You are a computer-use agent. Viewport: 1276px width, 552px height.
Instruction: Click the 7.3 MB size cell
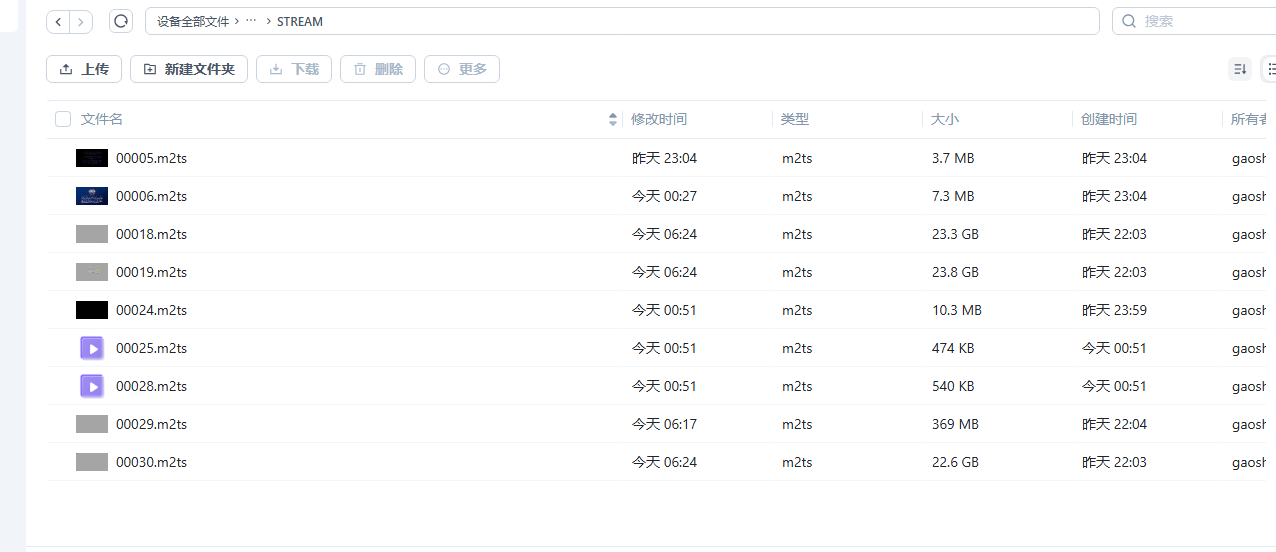pyautogui.click(x=953, y=196)
